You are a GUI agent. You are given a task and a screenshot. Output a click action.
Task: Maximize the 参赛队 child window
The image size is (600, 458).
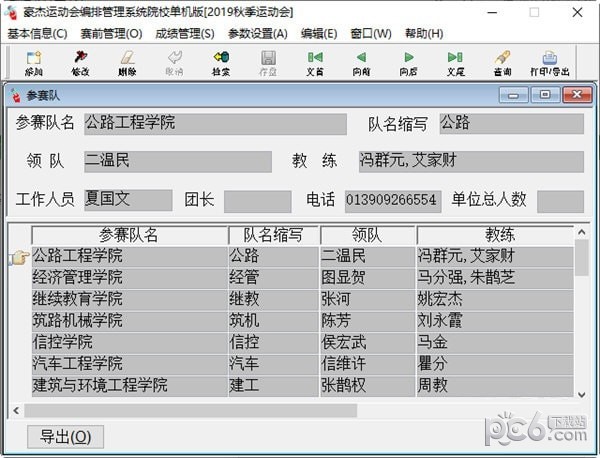click(x=545, y=95)
